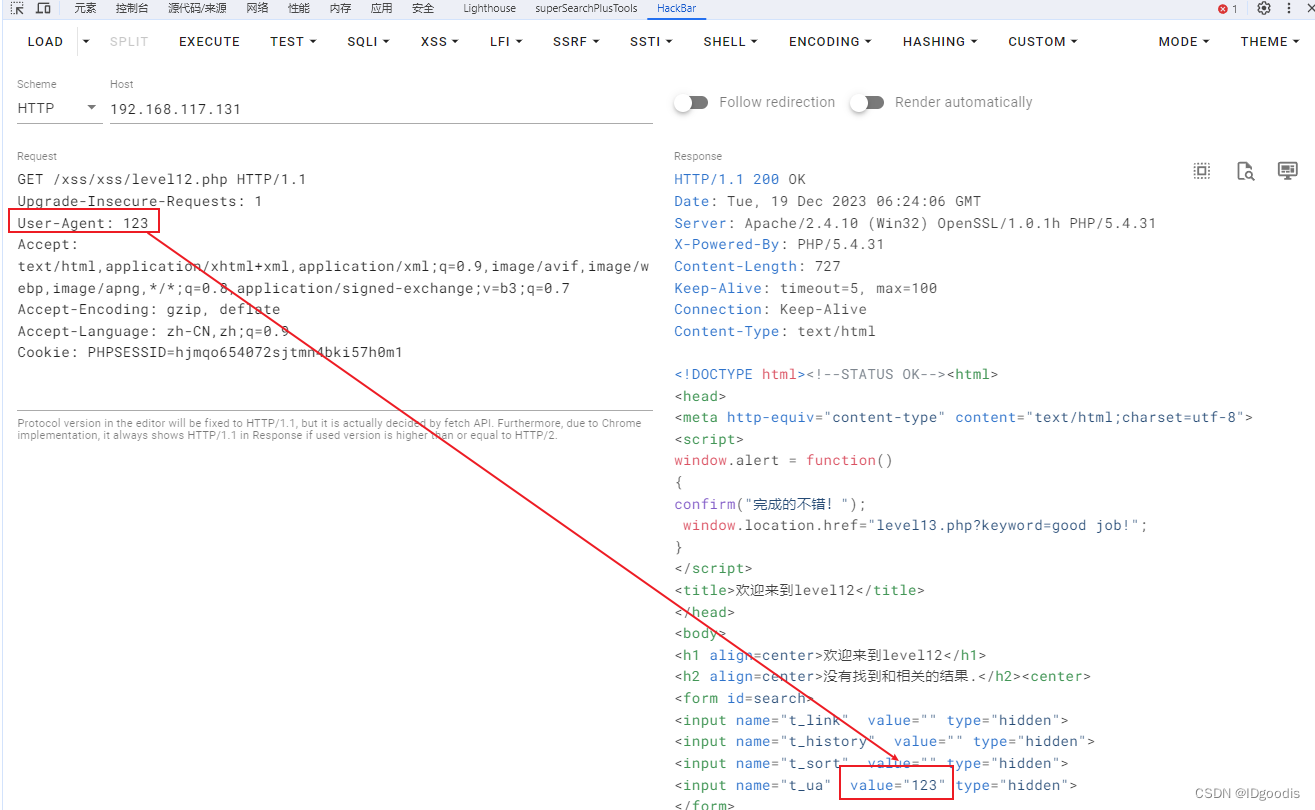Open the HASHING dropdown menu
The height and width of the screenshot is (810, 1315).
(x=940, y=42)
